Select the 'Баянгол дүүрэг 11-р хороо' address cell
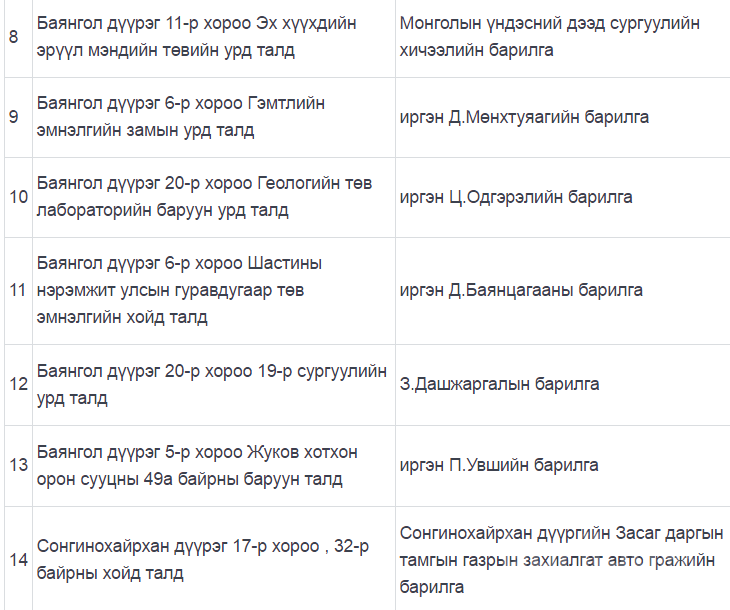The width and height of the screenshot is (730, 610). pos(212,36)
